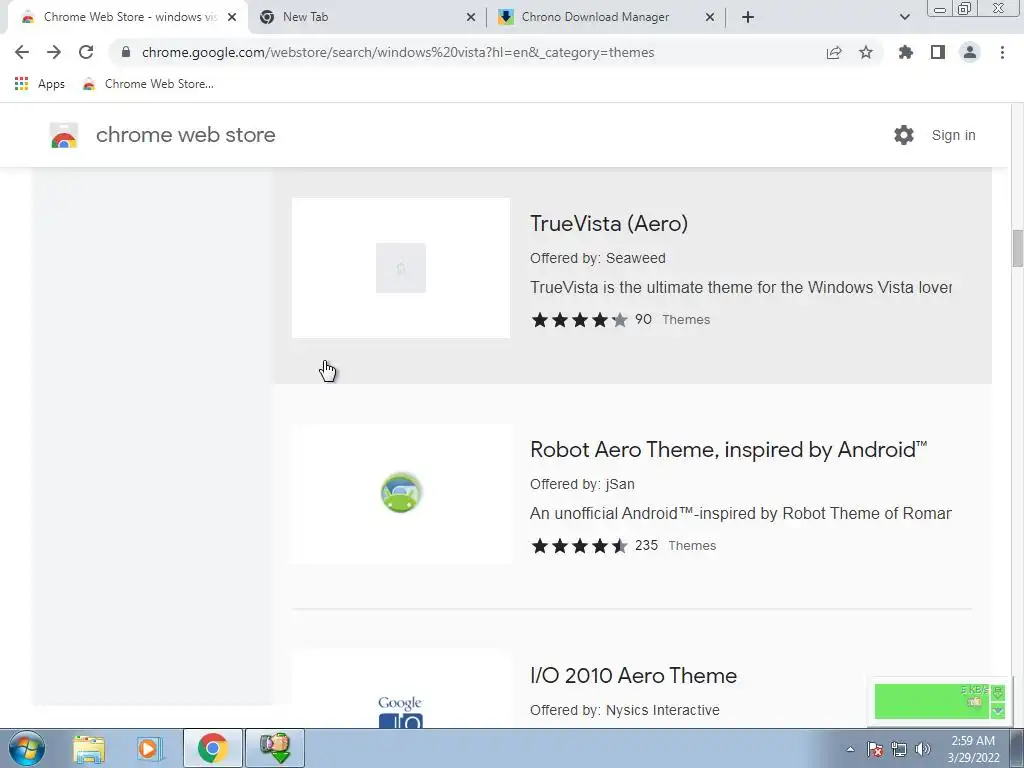Reload the current page
Screen dimensions: 1024x768
(x=86, y=52)
